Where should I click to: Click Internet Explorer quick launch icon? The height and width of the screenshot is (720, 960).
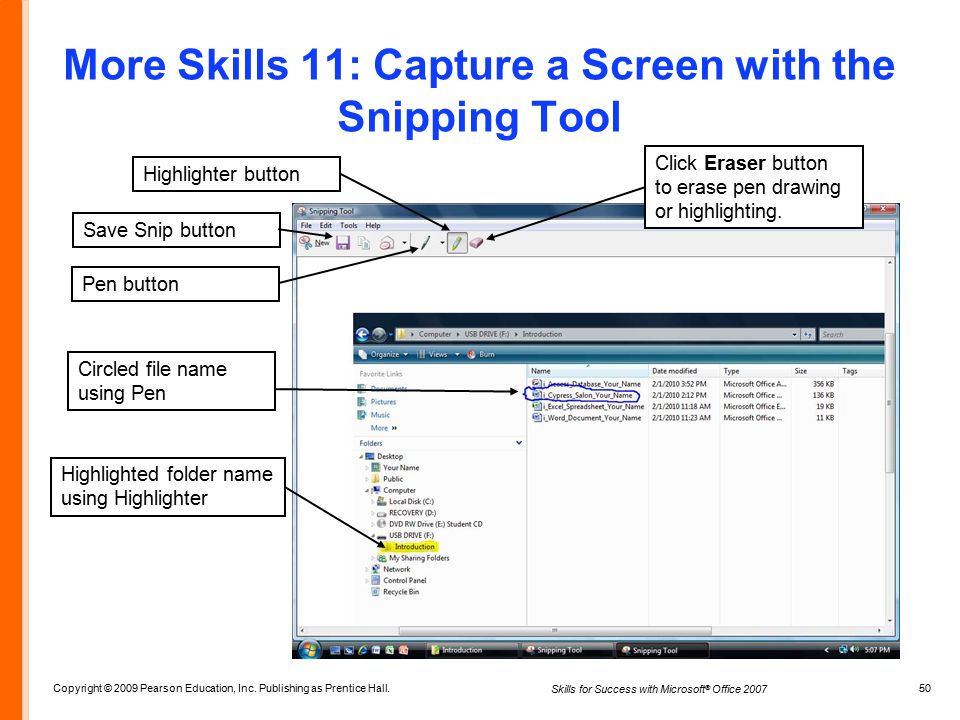(362, 650)
